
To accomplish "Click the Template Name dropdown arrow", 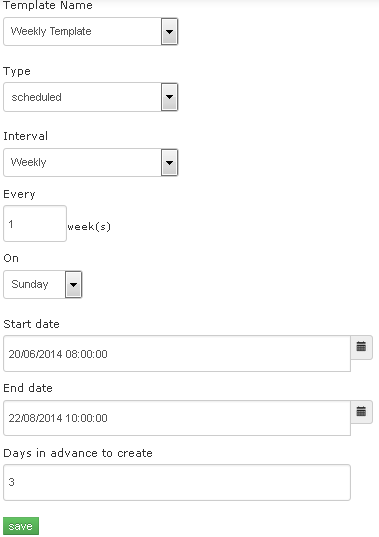I will (x=169, y=32).
